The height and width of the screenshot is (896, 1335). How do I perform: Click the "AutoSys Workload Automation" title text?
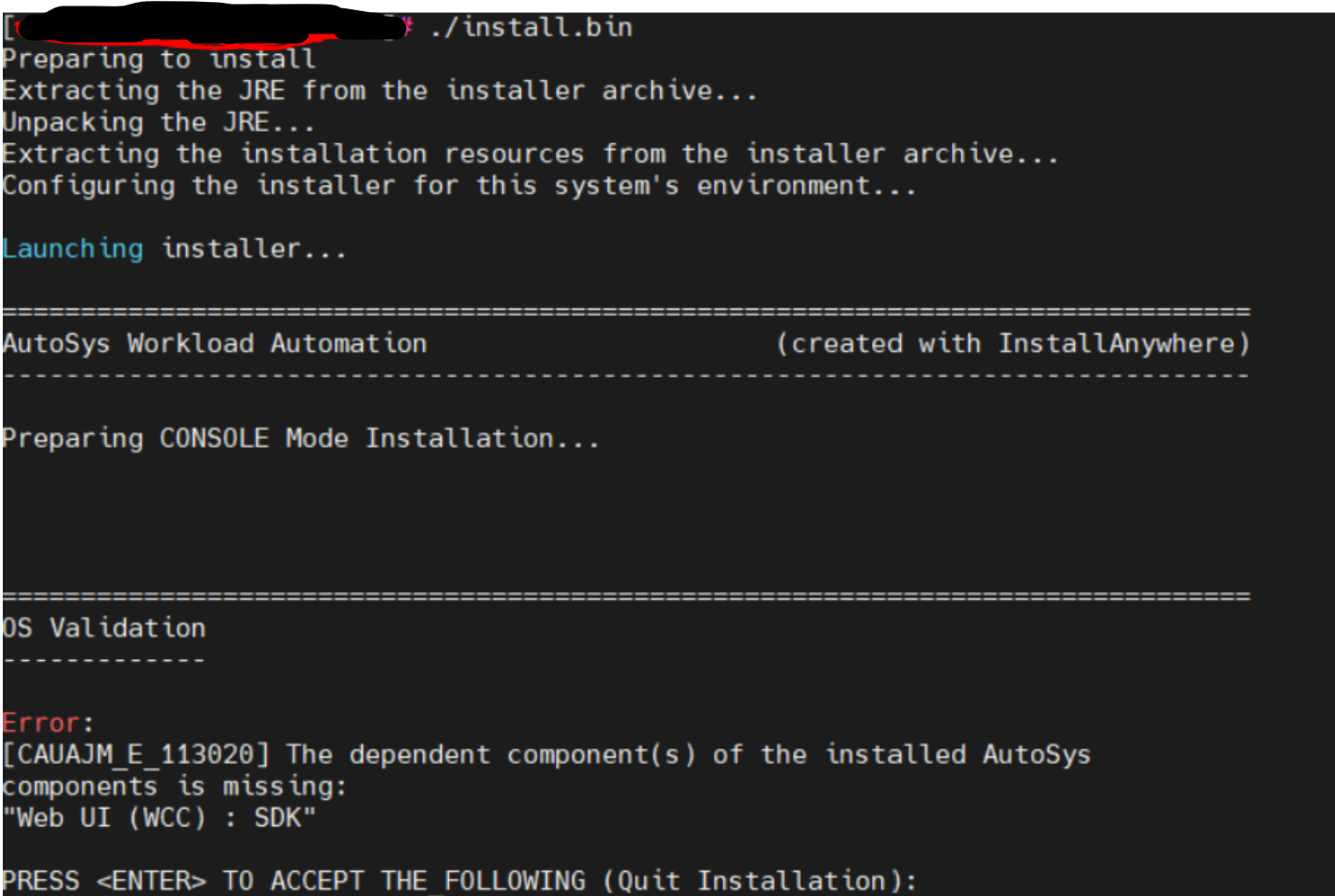pyautogui.click(x=215, y=344)
